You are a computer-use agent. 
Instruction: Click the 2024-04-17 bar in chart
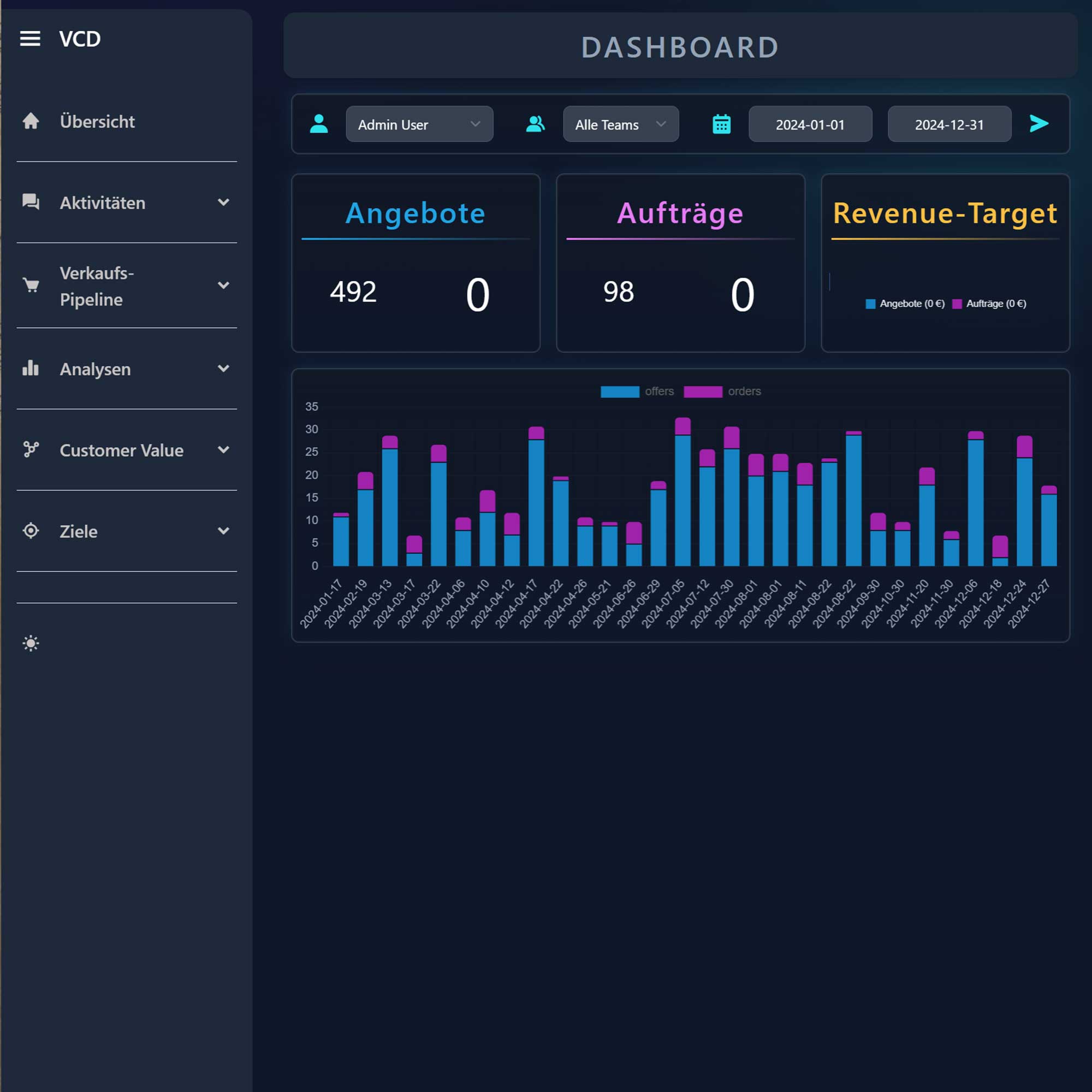536,496
